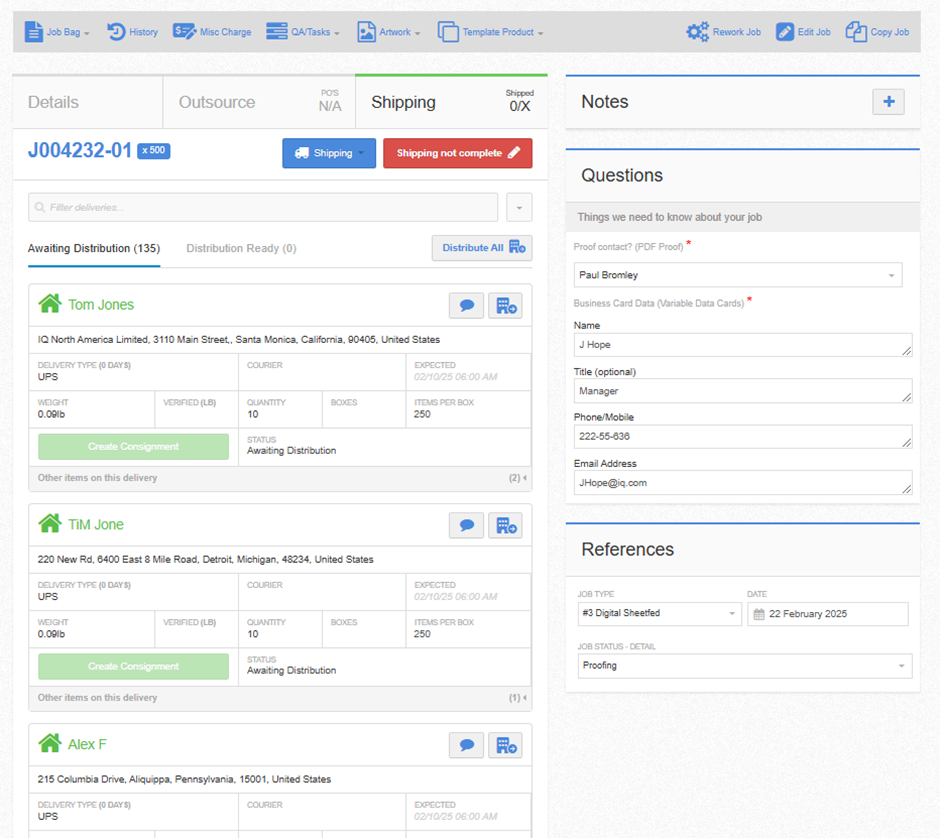Open the job History
Image resolution: width=940 pixels, height=838 pixels.
(x=132, y=32)
